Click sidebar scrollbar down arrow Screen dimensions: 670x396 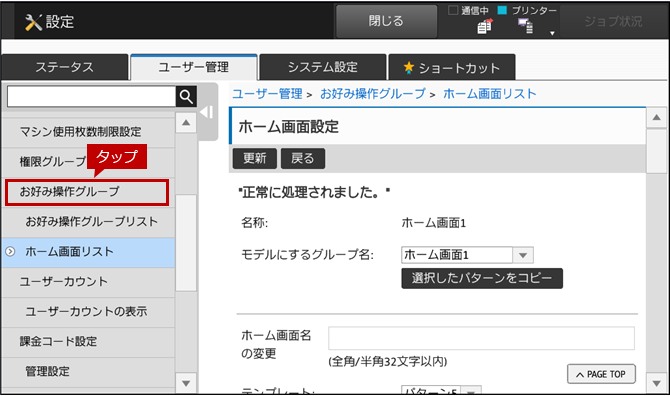click(186, 383)
